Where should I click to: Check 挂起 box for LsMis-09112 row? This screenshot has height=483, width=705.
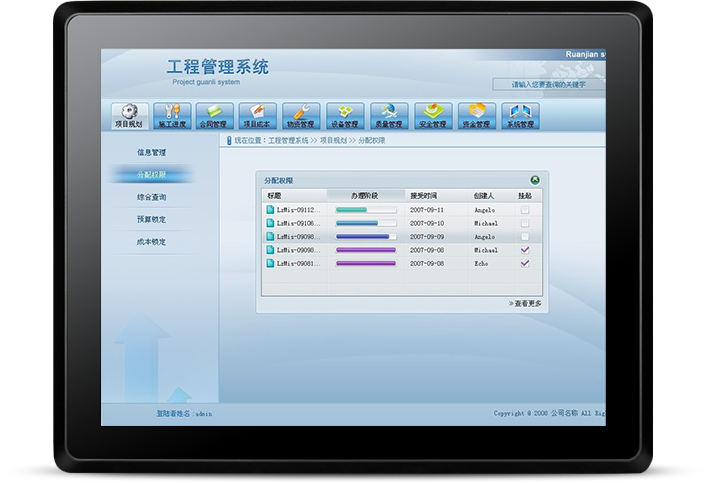[x=525, y=210]
